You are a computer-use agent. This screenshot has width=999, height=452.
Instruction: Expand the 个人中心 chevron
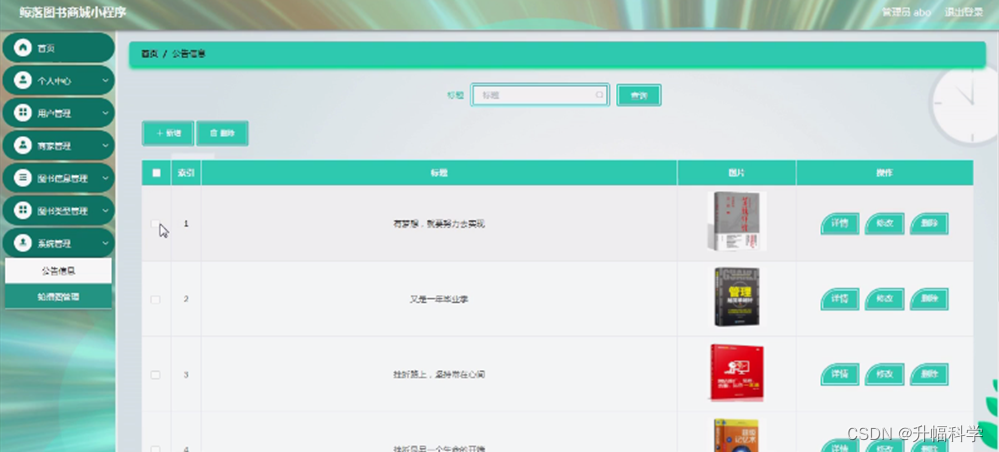click(x=105, y=81)
